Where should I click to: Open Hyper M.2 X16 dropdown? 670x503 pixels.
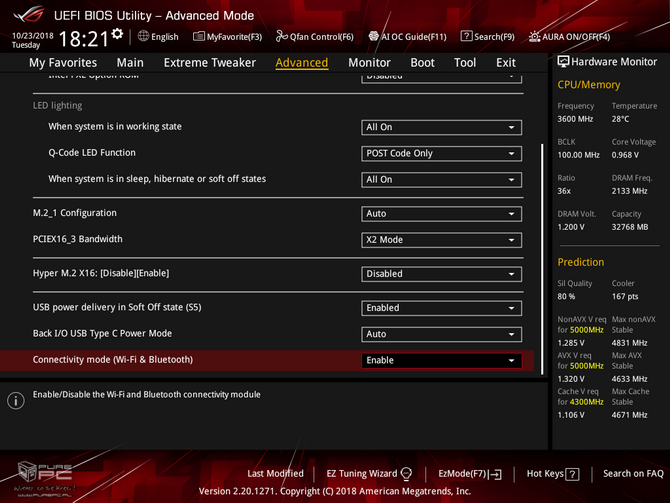(x=441, y=274)
